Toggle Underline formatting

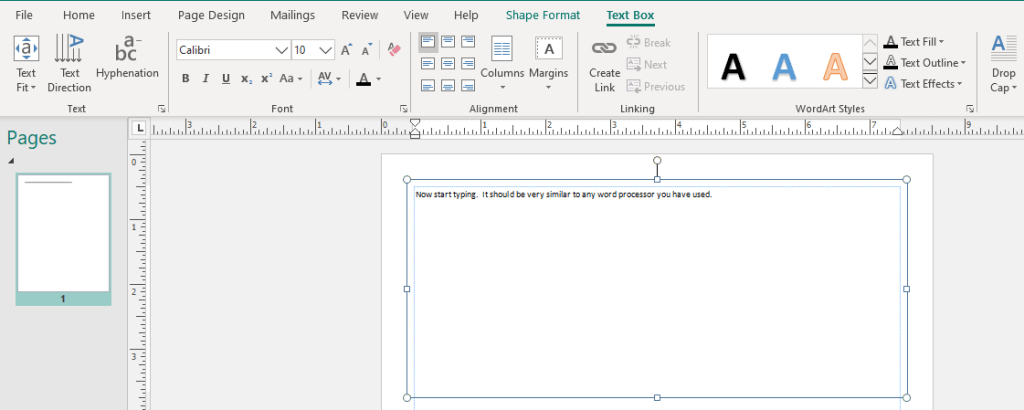[226, 78]
